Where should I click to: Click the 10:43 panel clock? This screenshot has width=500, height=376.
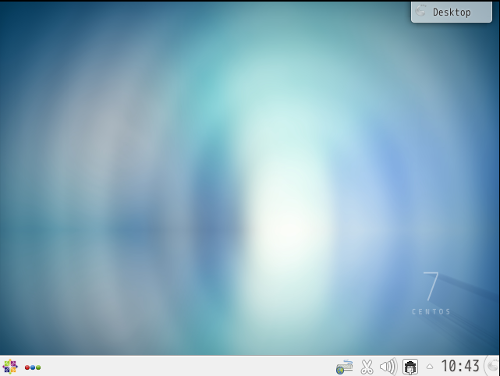tap(460, 366)
